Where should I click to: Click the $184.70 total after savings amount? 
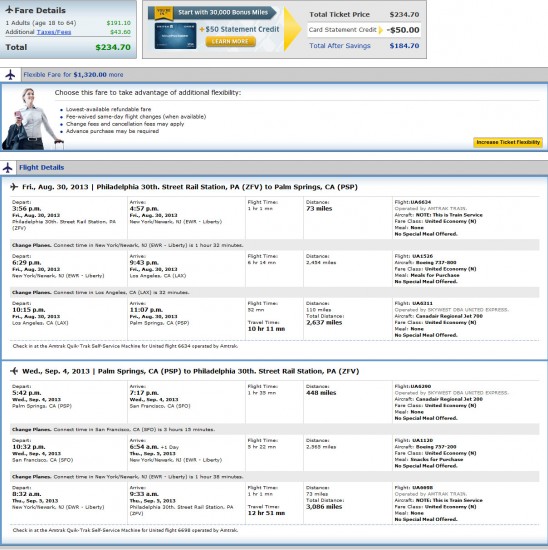(404, 46)
